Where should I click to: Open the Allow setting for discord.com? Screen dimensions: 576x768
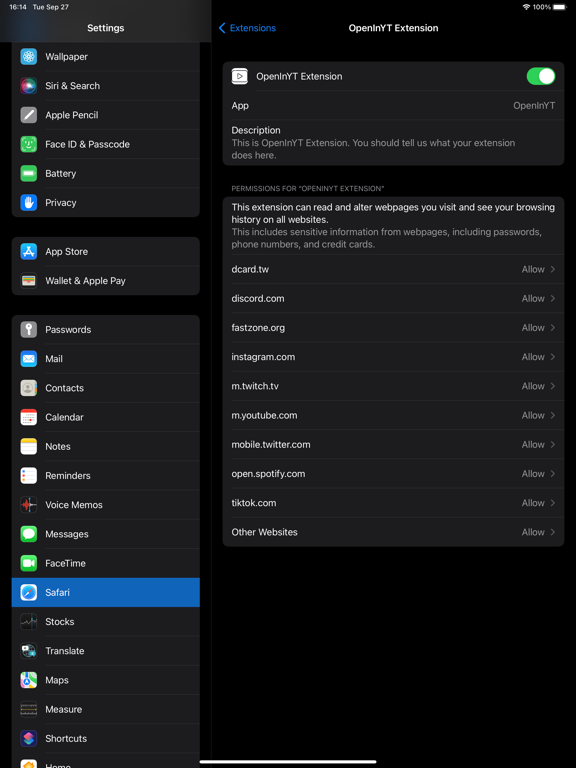393,298
